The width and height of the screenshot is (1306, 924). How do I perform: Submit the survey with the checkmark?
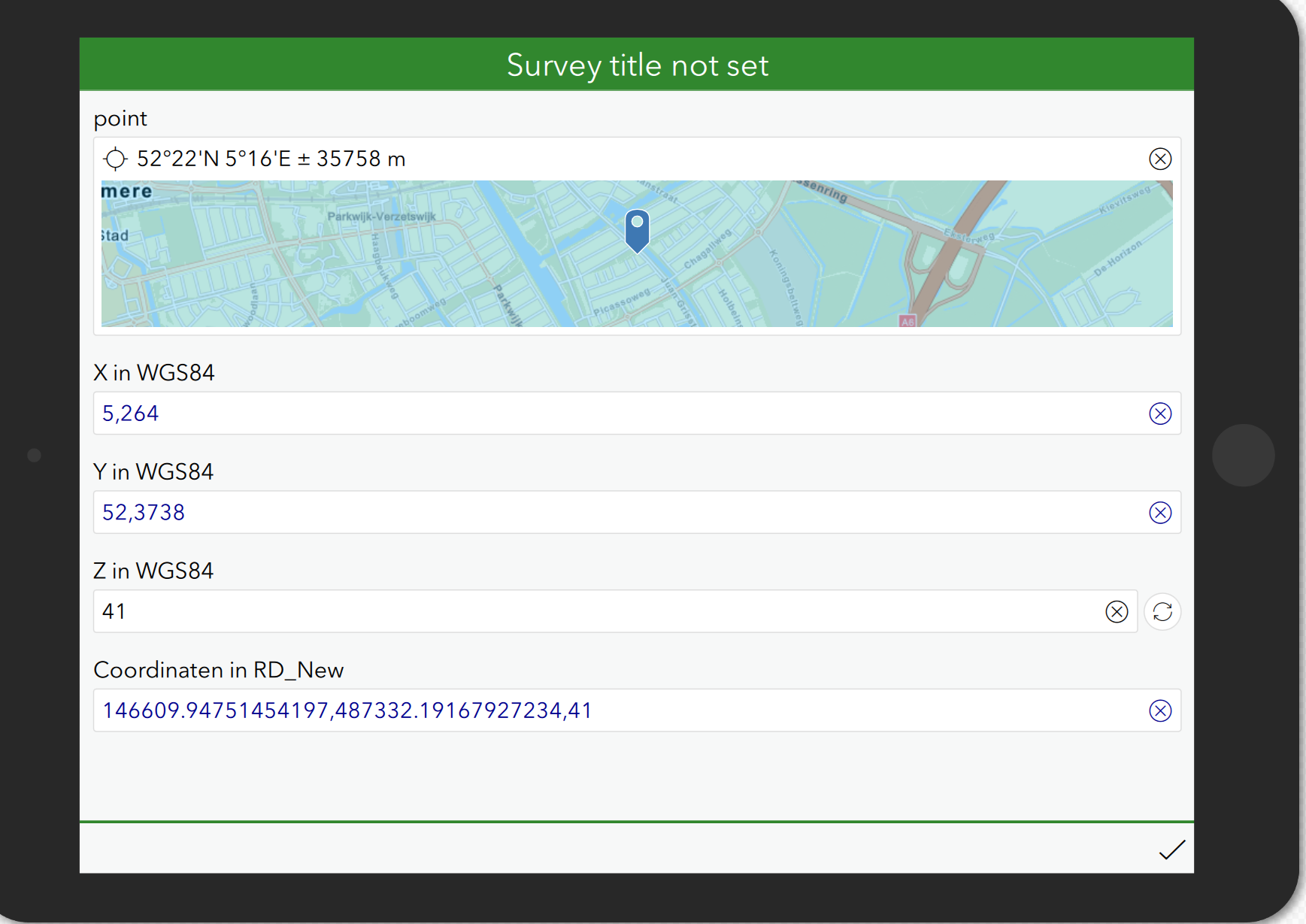pos(1171,849)
